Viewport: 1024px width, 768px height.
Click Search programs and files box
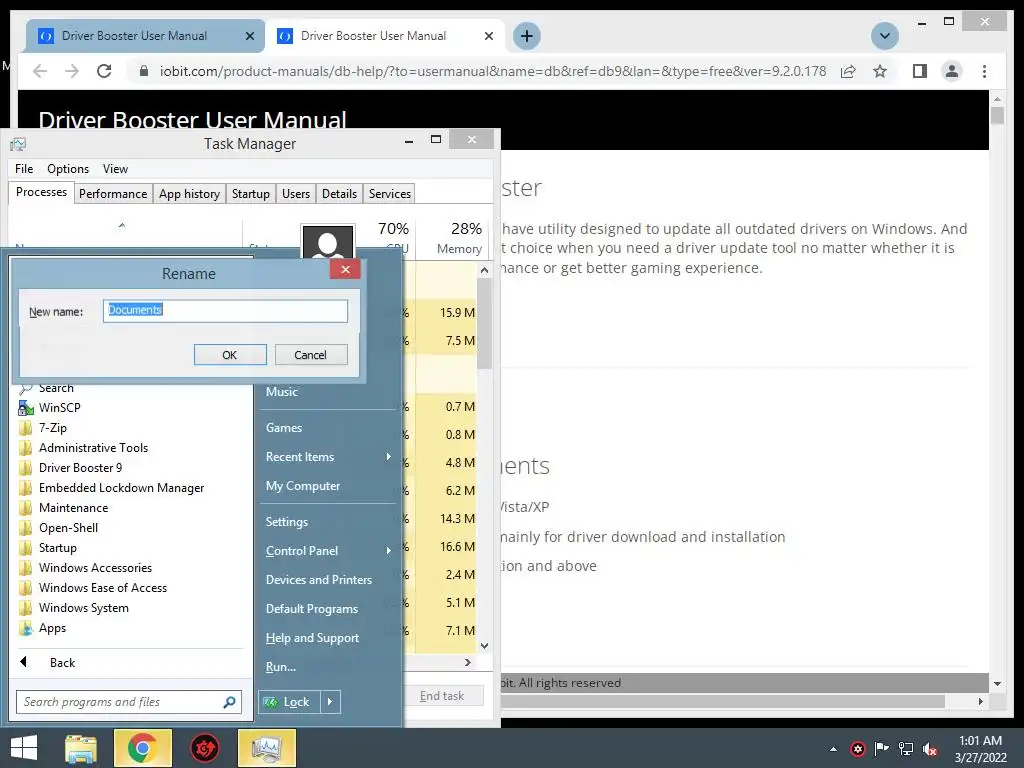(129, 702)
